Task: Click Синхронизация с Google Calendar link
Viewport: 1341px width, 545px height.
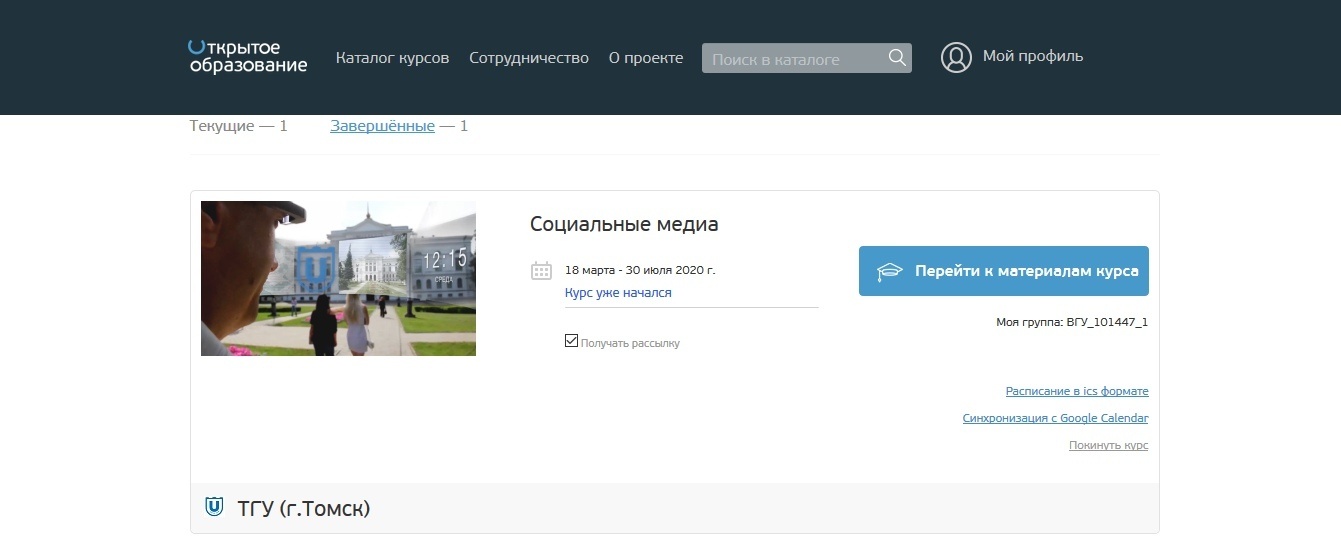Action: (x=1055, y=418)
